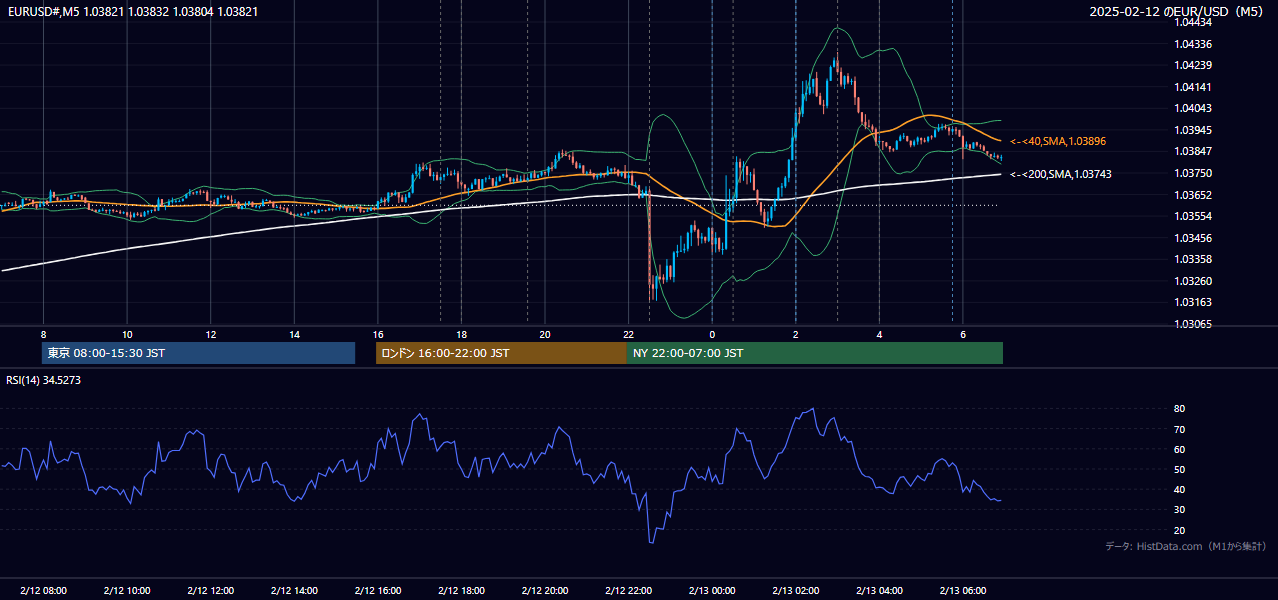Screen dimensions: 1278x600
Task: Click the 40 SMA 1.03896 label
Action: click(x=1059, y=142)
